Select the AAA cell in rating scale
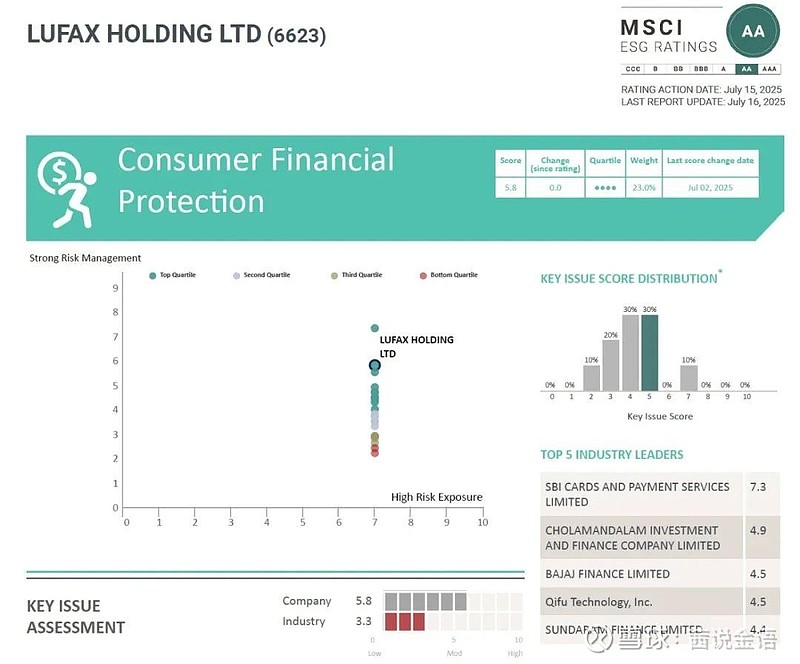This screenshot has width=800, height=664. pyautogui.click(x=769, y=69)
